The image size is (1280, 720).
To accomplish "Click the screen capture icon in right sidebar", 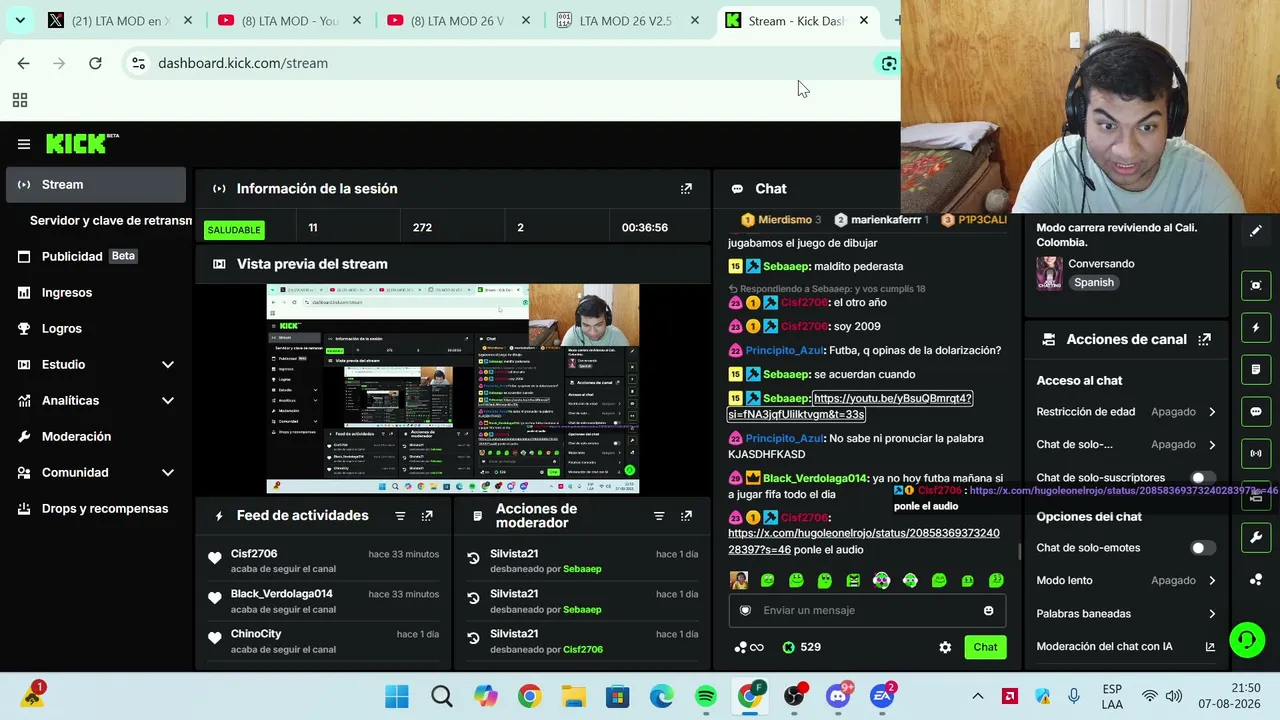I will click(x=1256, y=285).
